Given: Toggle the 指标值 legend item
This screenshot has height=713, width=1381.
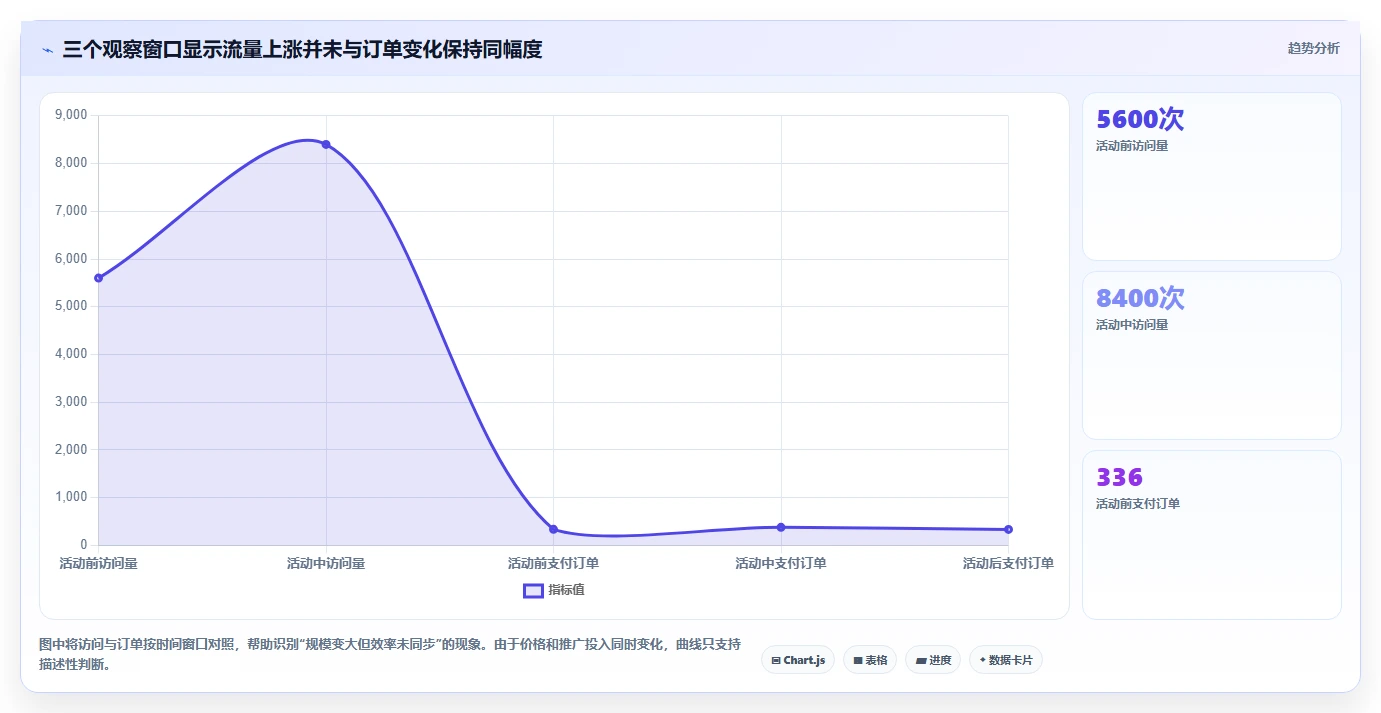Looking at the screenshot, I should click(554, 590).
